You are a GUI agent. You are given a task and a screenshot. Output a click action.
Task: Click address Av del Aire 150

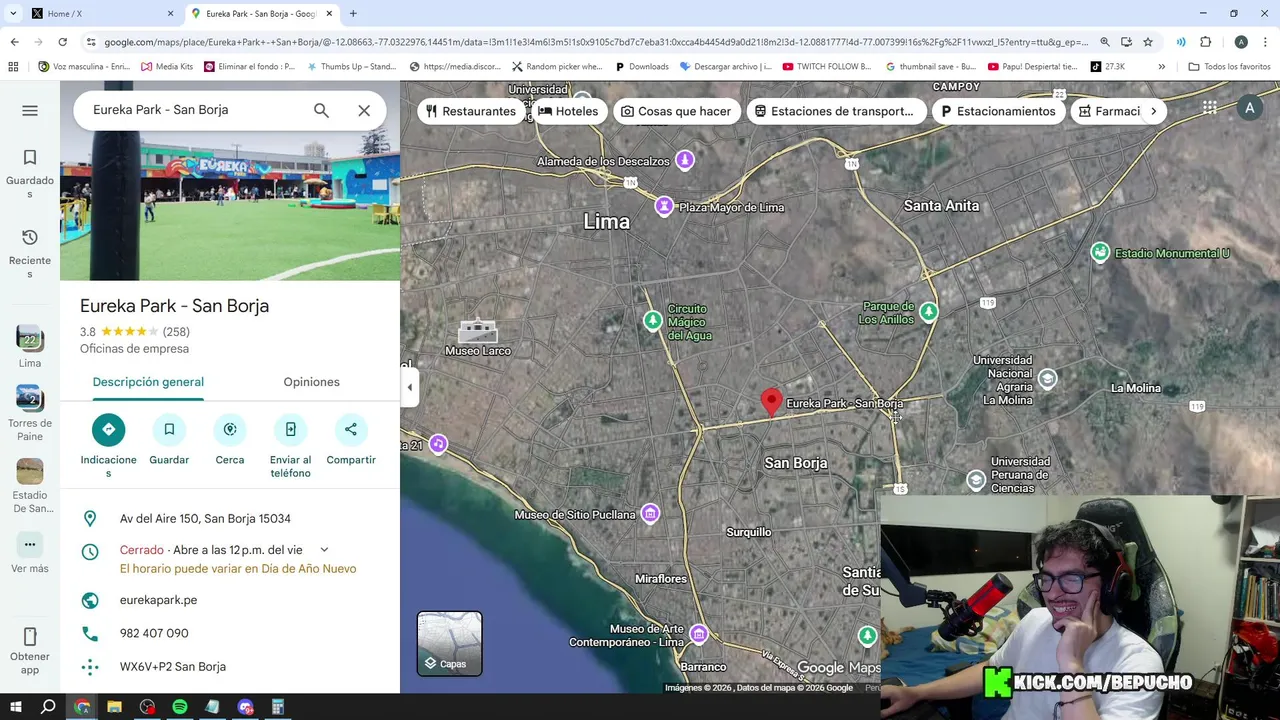coord(205,519)
